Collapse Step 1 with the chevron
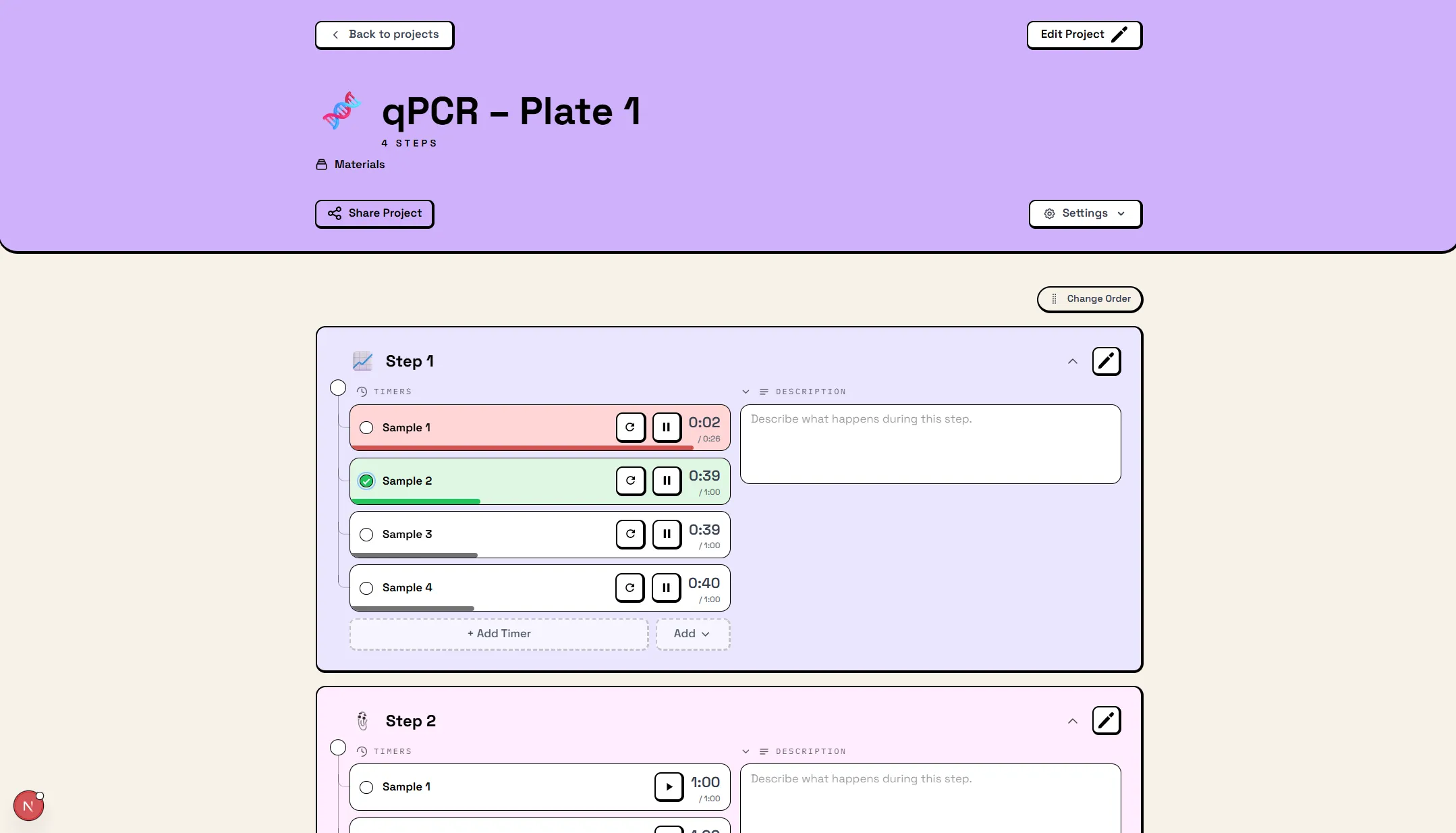 1072,362
